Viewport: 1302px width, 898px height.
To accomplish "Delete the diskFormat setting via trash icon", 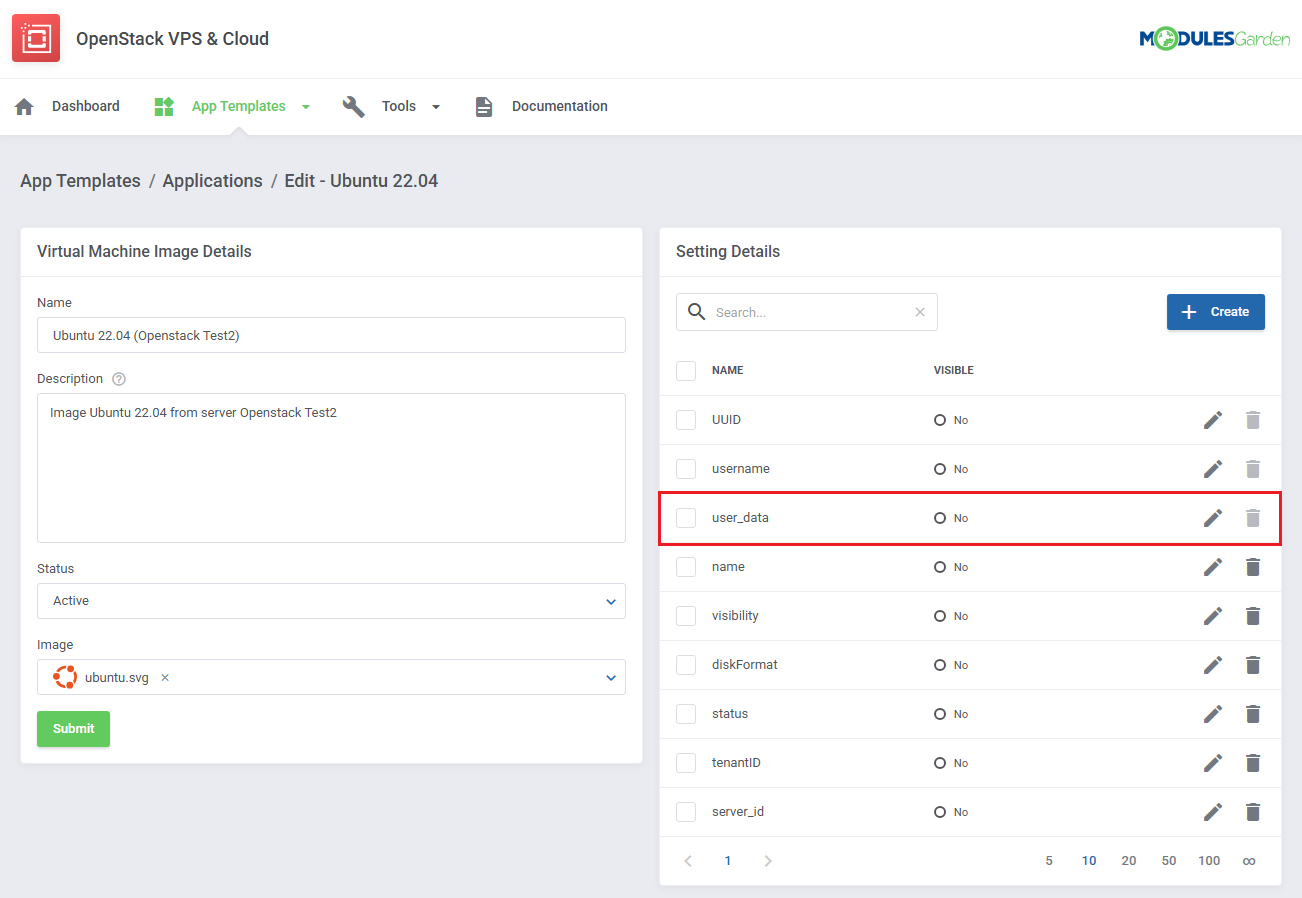I will pyautogui.click(x=1252, y=665).
